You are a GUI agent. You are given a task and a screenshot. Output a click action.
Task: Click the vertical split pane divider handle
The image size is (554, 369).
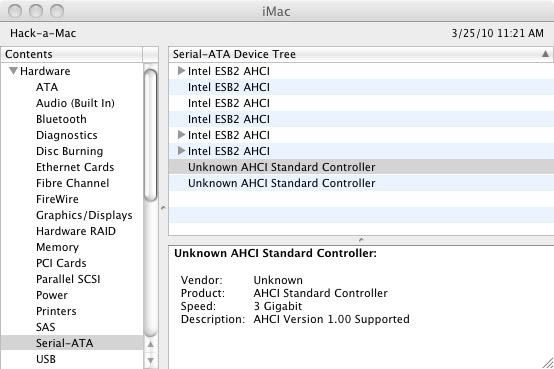pos(163,208)
